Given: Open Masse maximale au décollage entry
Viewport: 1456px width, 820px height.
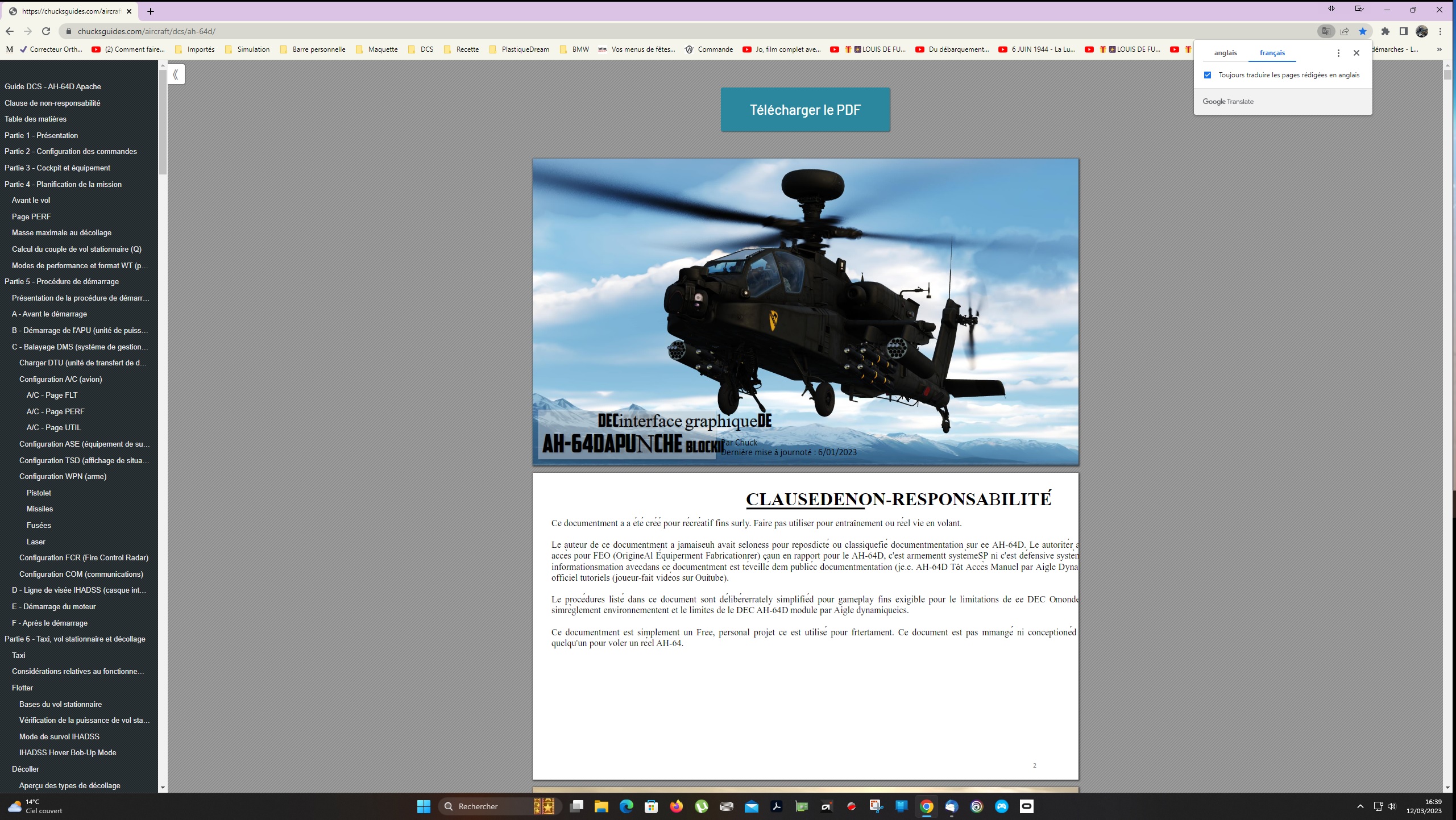Looking at the screenshot, I should pos(61,232).
